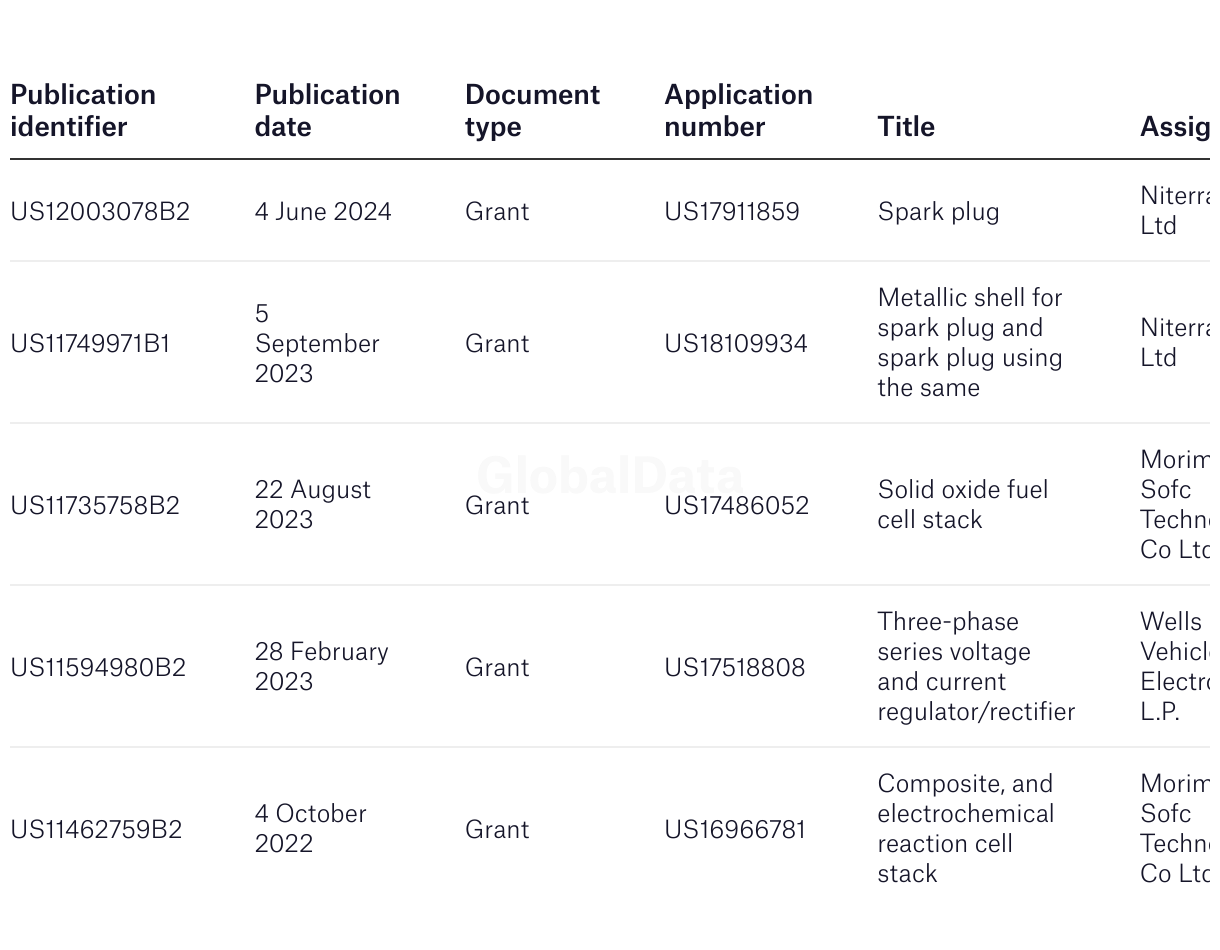Click the Publication identifier column header
Image resolution: width=1220 pixels, height=950 pixels.
[x=83, y=111]
